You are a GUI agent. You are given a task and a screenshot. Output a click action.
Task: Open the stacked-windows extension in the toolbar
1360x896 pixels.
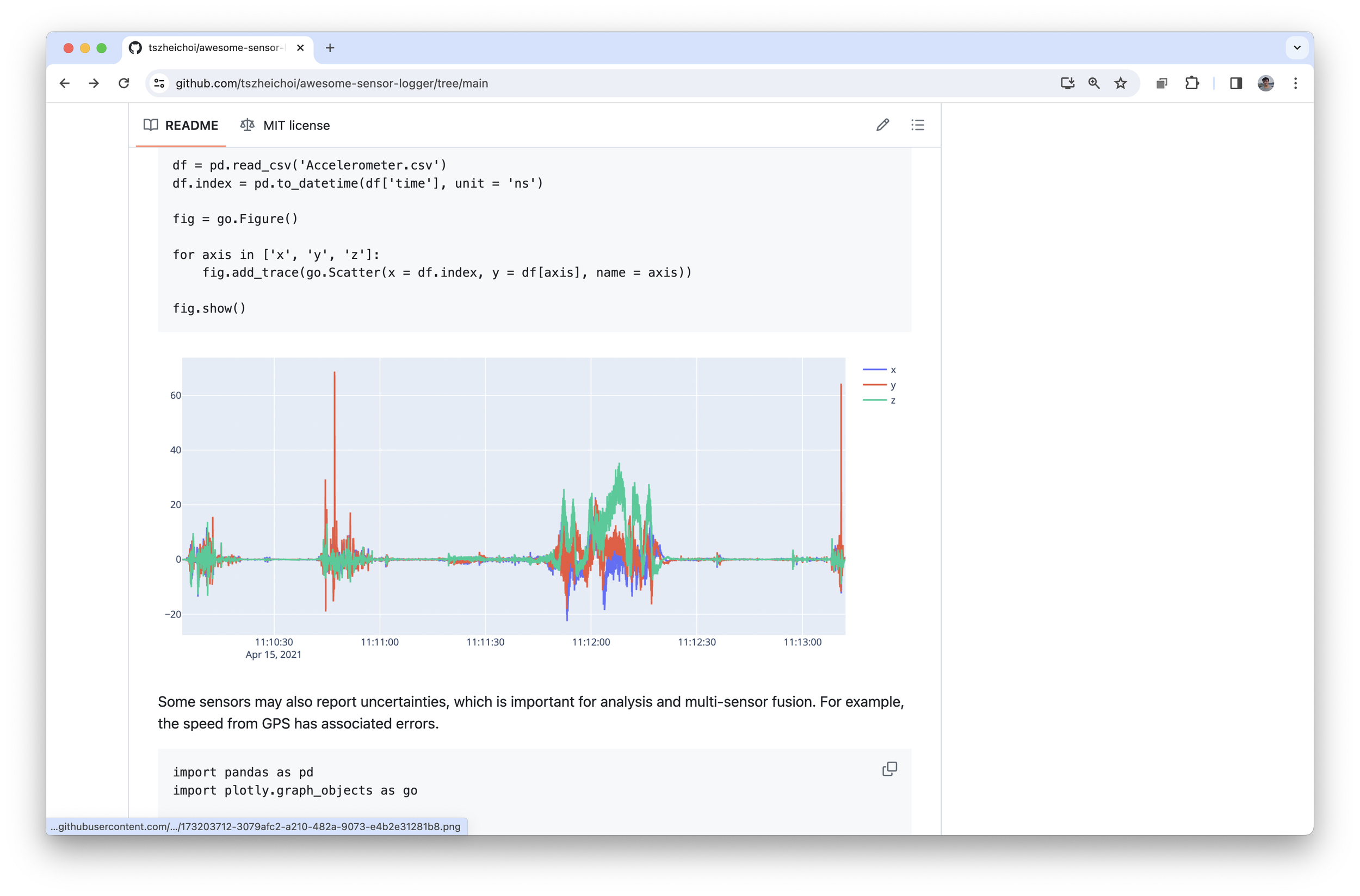pos(1161,83)
